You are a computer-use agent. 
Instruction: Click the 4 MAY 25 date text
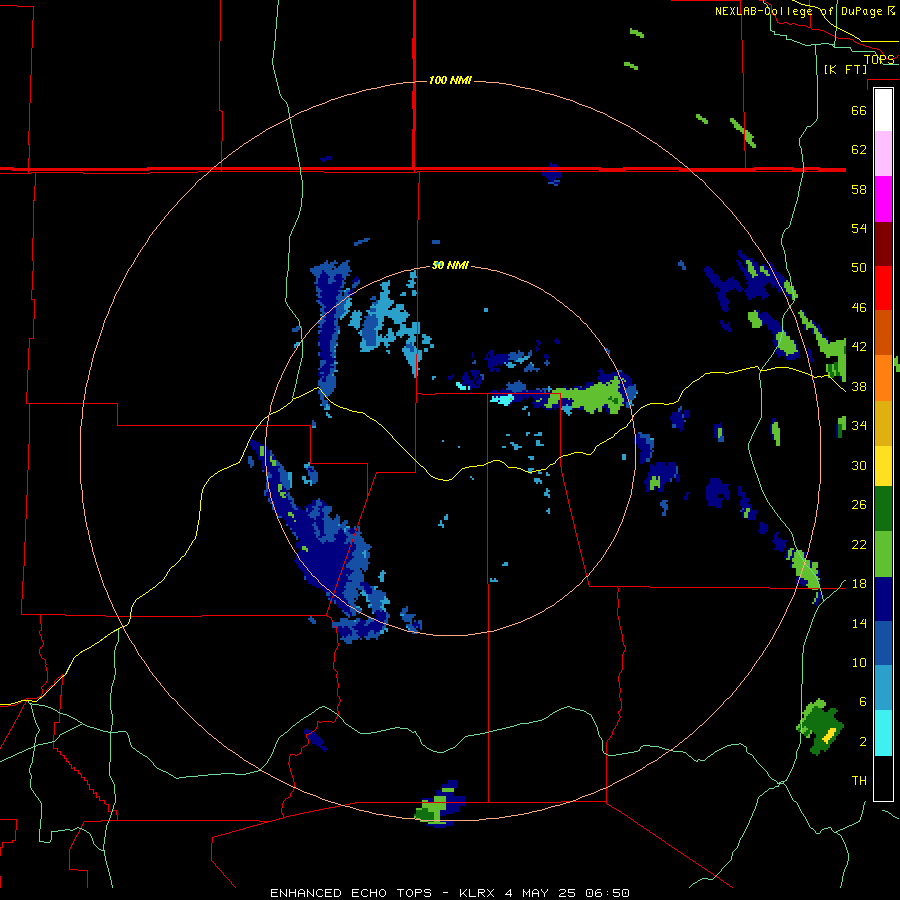click(x=541, y=893)
